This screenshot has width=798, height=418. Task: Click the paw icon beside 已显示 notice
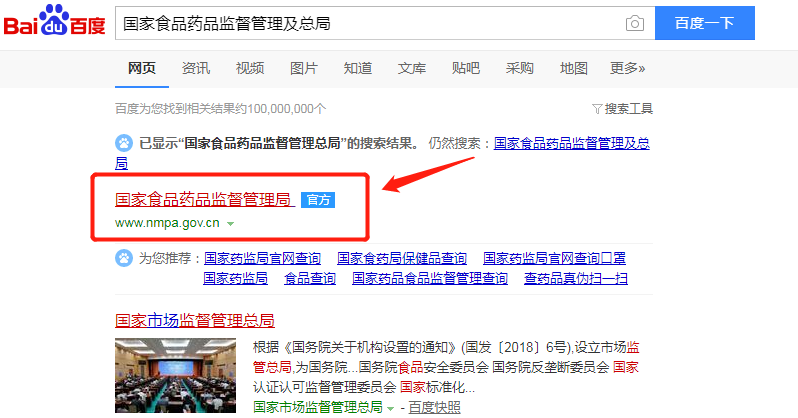[124, 143]
